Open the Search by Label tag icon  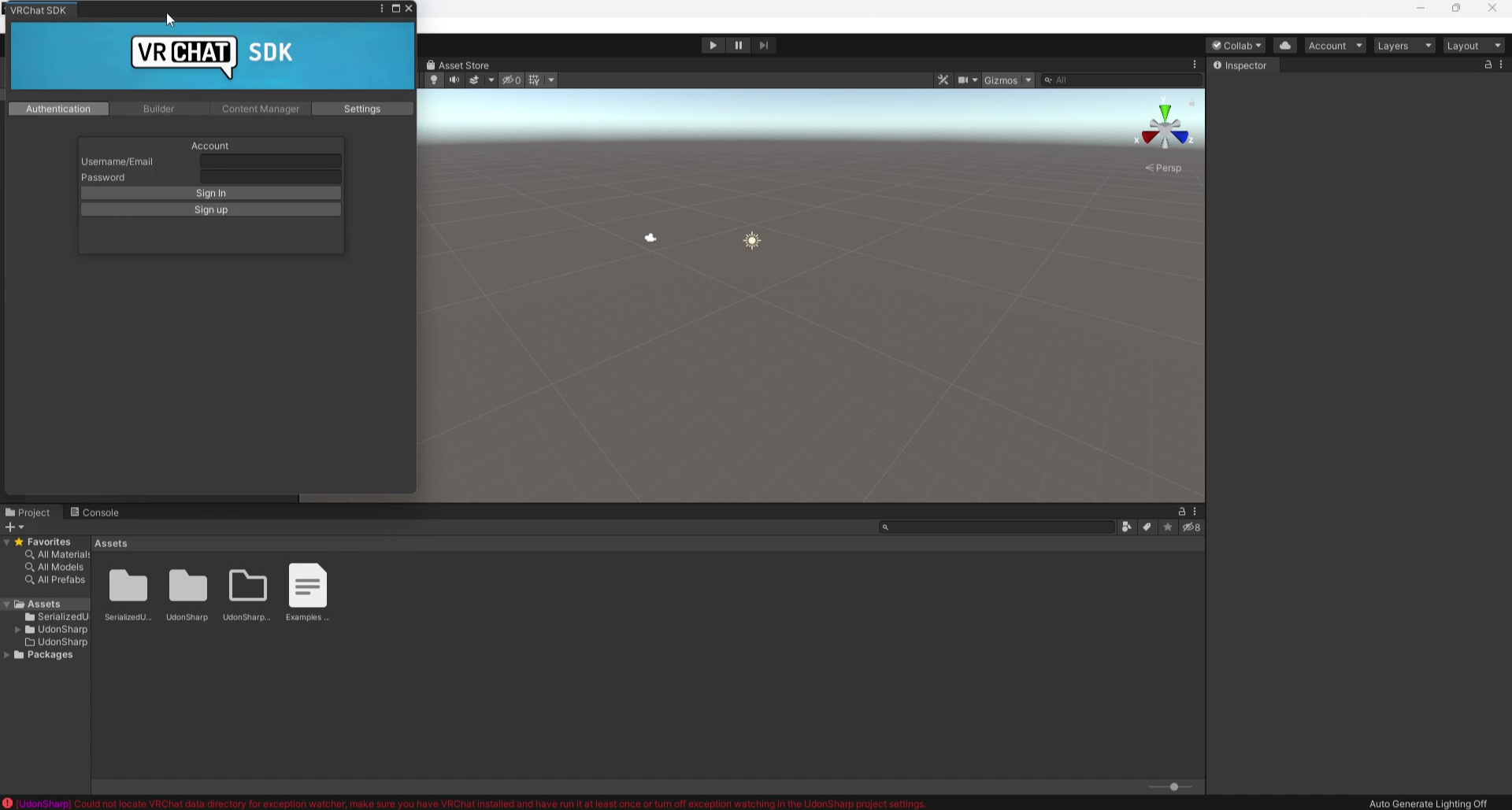1147,527
